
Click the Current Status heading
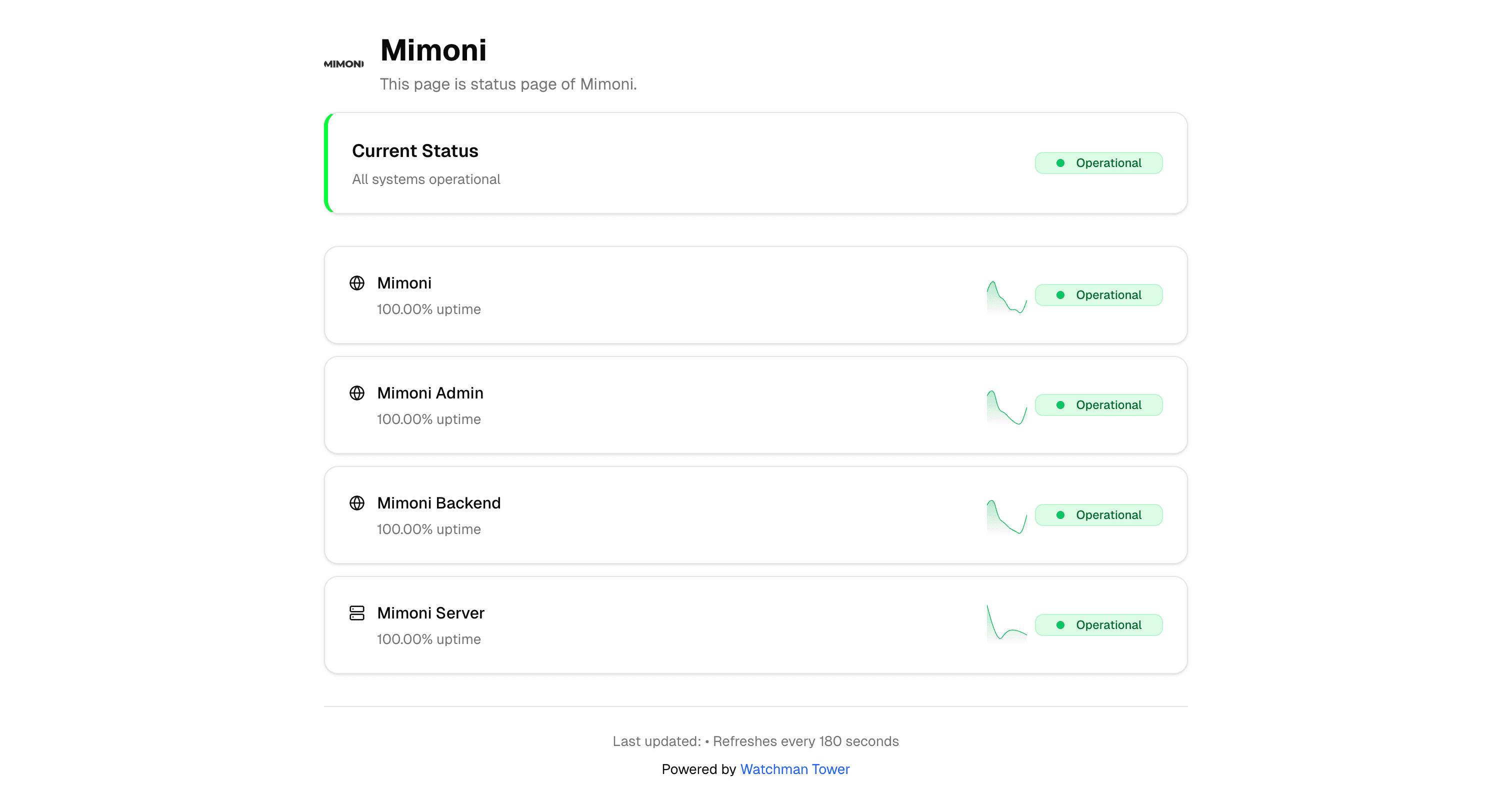point(415,151)
